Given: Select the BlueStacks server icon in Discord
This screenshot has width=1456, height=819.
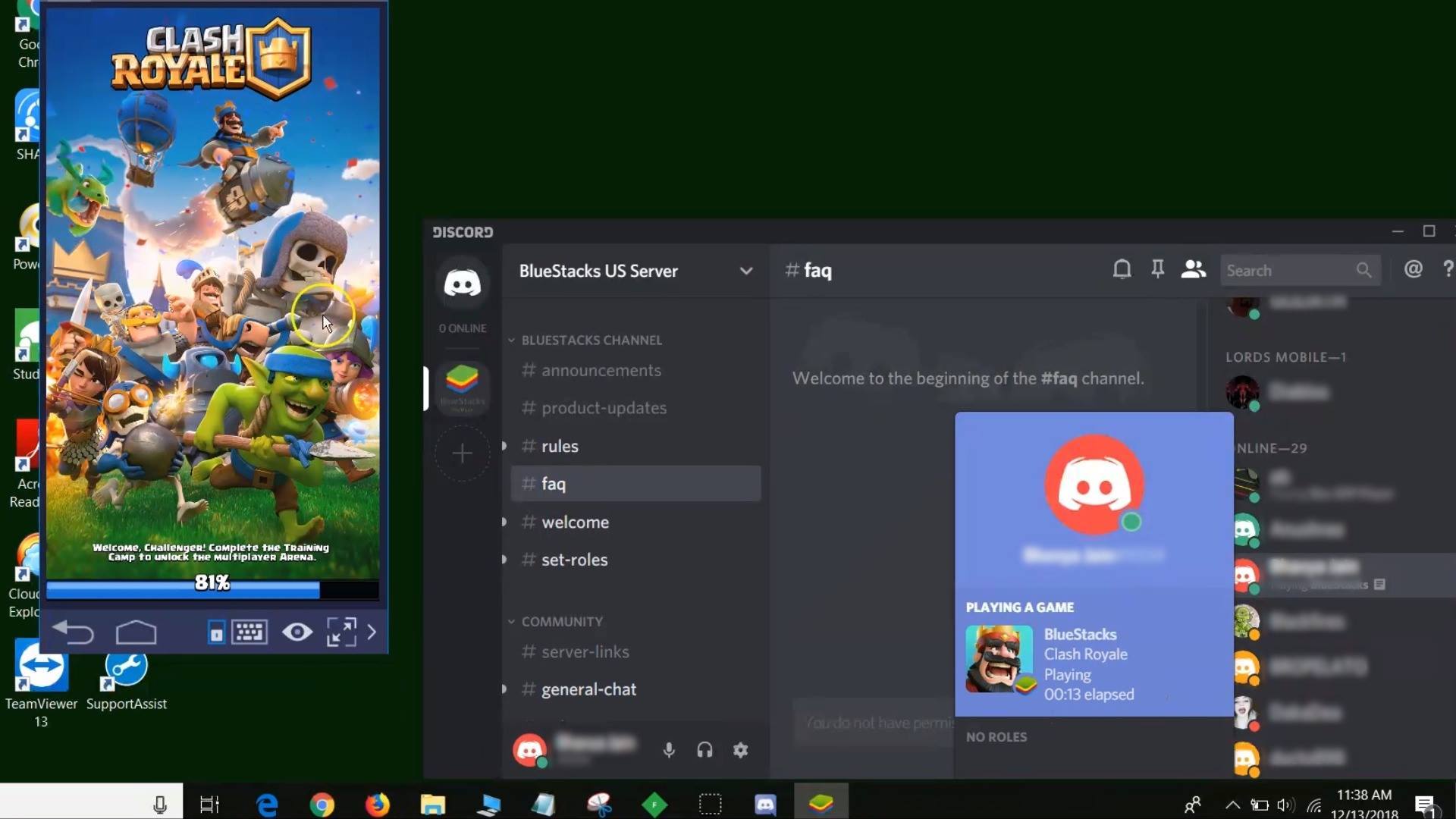Looking at the screenshot, I should point(462,388).
